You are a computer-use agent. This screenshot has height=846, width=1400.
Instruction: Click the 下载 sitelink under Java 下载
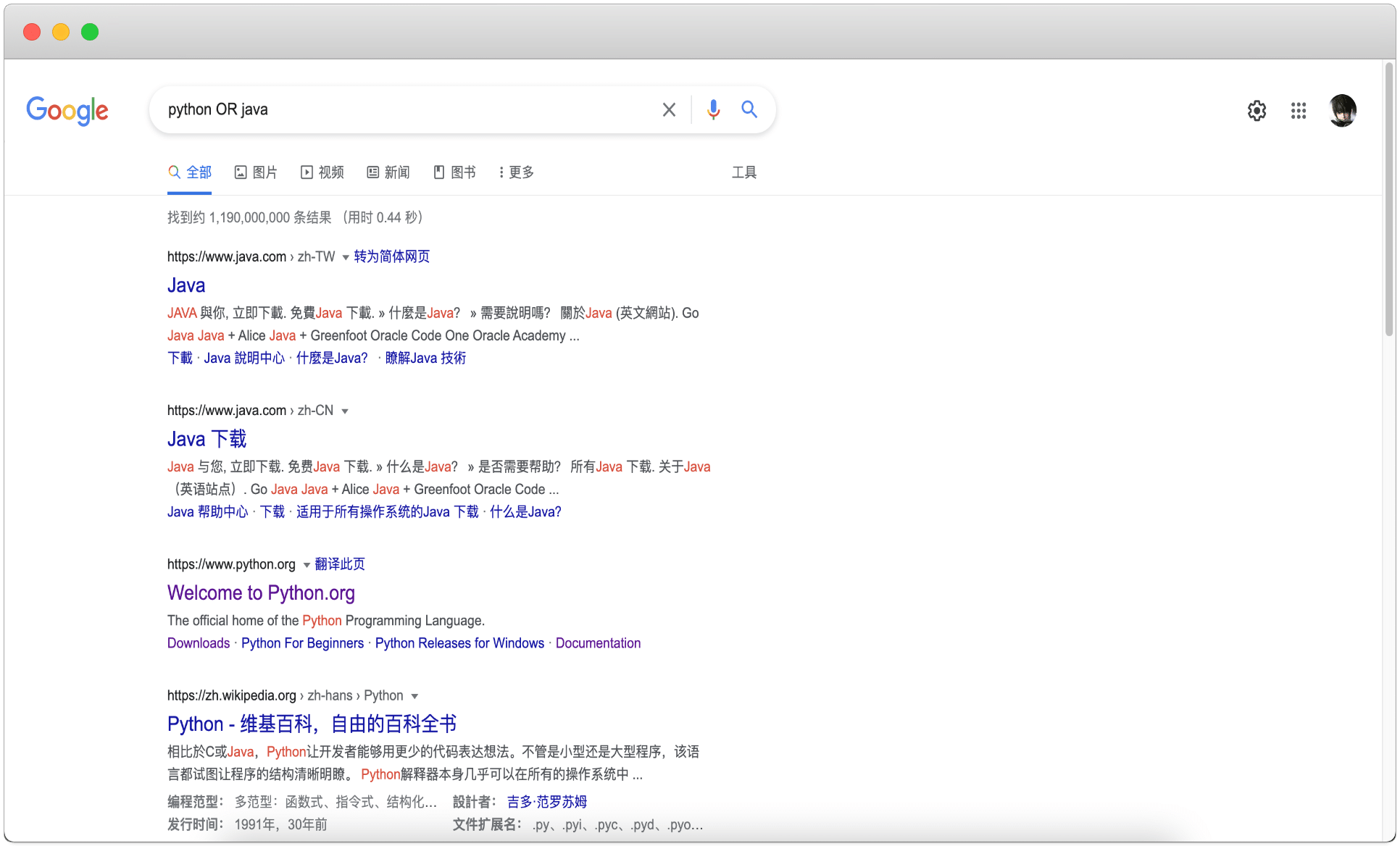coord(272,511)
